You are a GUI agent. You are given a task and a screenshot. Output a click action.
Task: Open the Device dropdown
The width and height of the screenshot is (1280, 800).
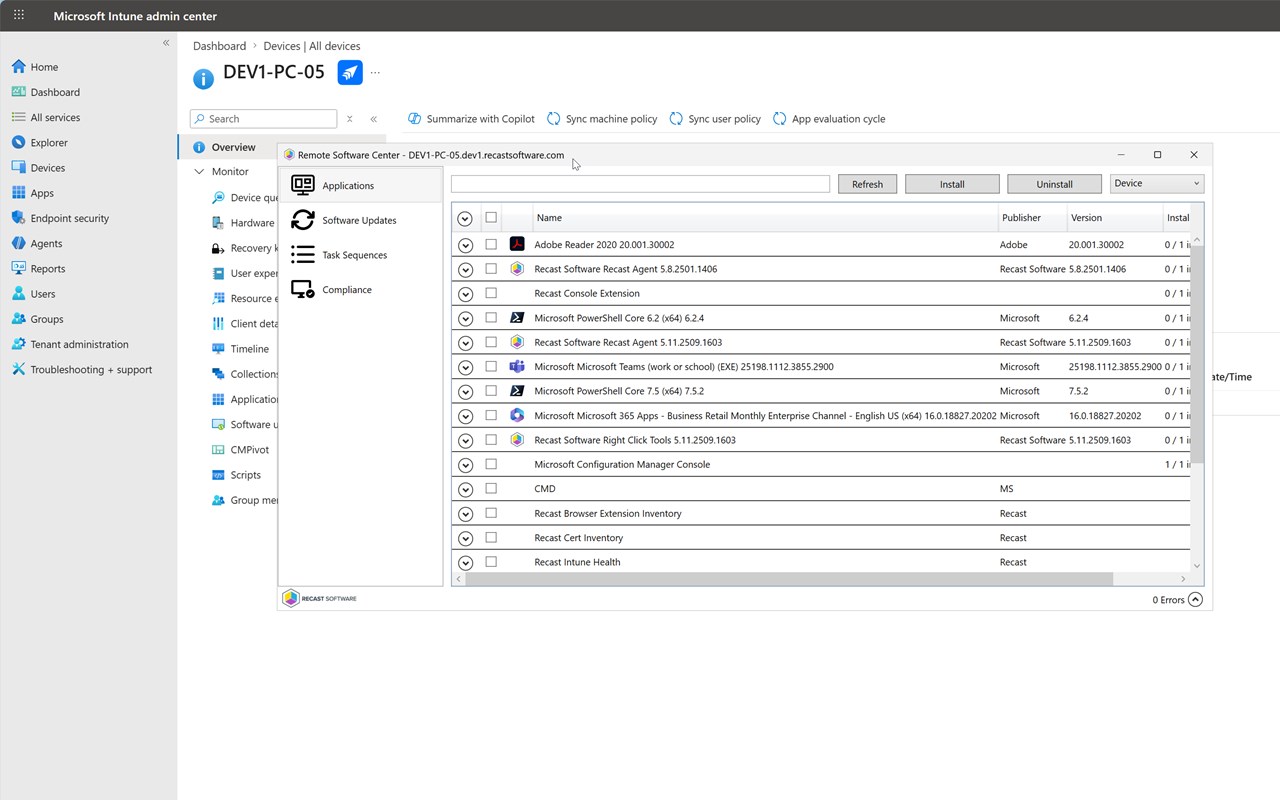(1157, 184)
